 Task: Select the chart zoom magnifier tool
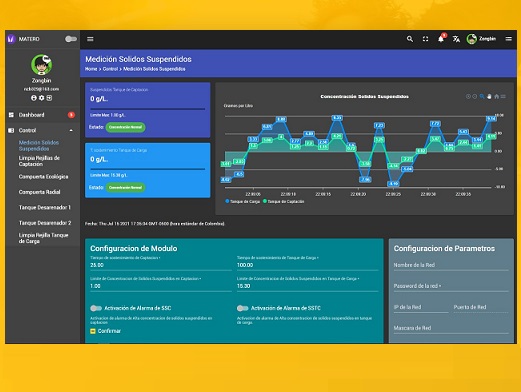tap(482, 97)
